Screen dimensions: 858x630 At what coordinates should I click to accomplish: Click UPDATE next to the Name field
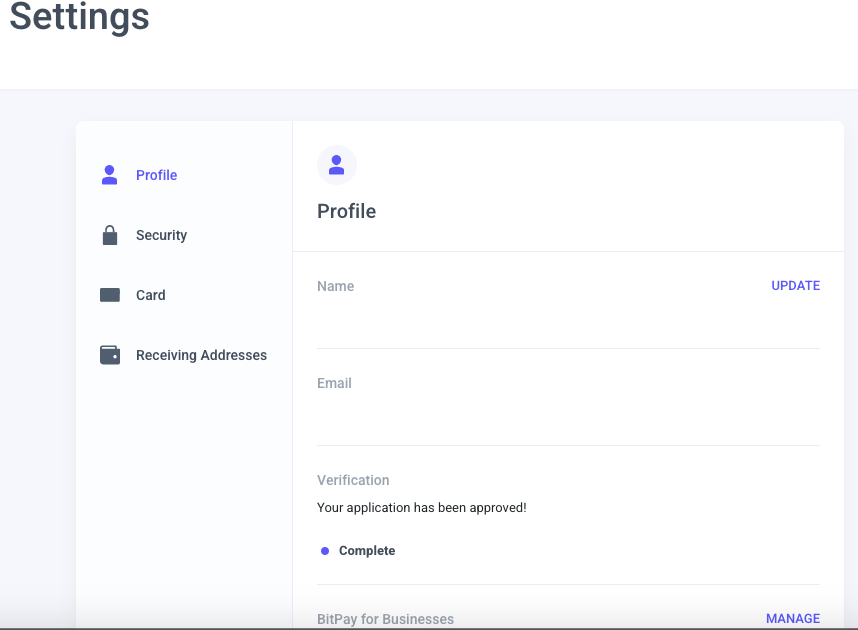[x=795, y=285]
